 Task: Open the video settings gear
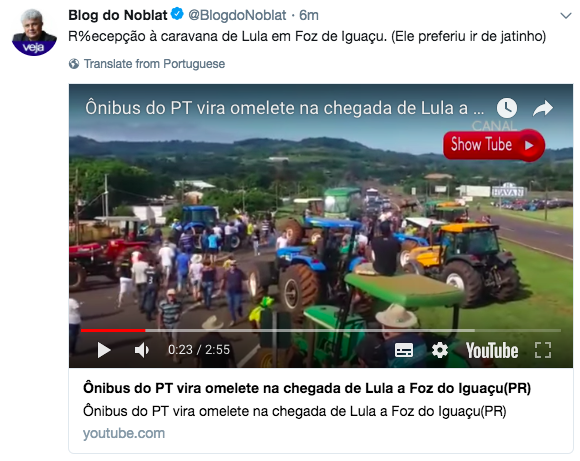tap(439, 350)
